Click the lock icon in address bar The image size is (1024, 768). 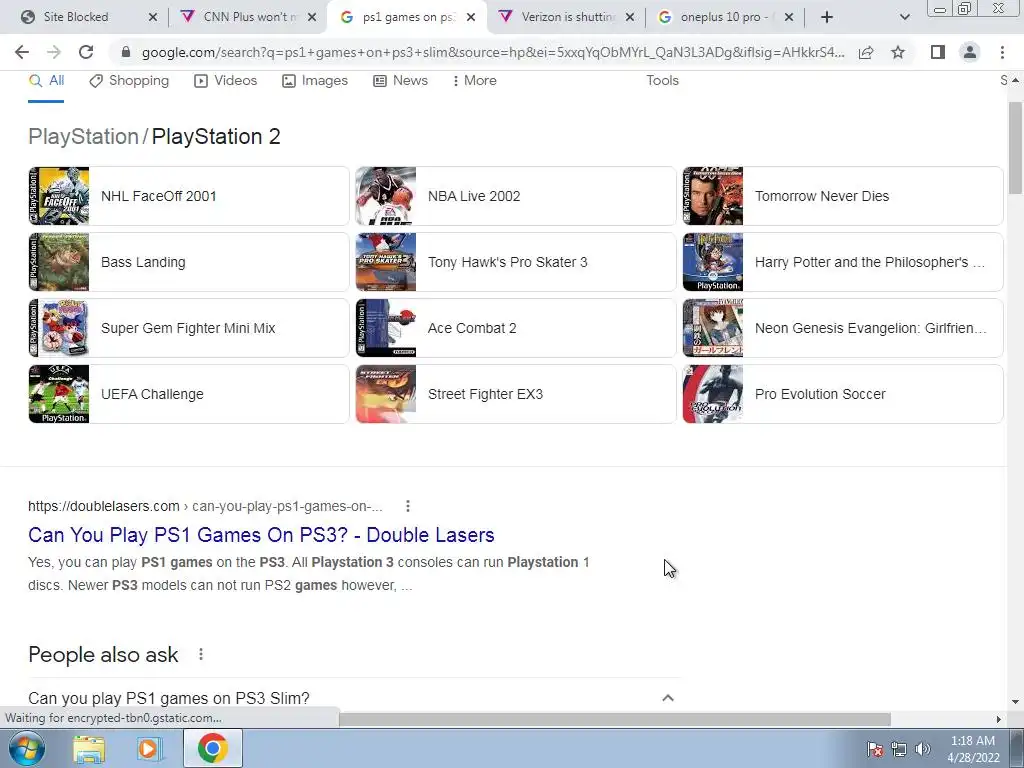126,52
